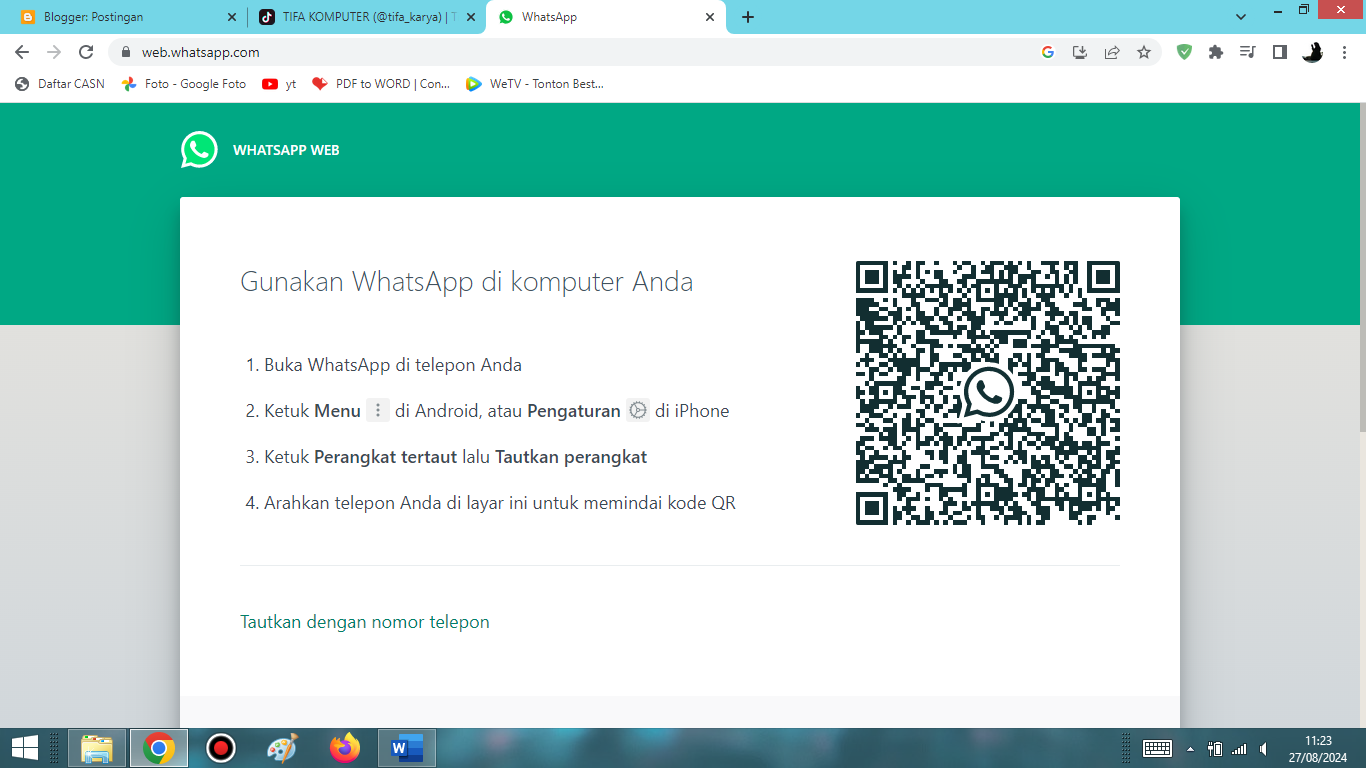Open a new browser tab
Image resolution: width=1366 pixels, height=768 pixels.
(748, 17)
